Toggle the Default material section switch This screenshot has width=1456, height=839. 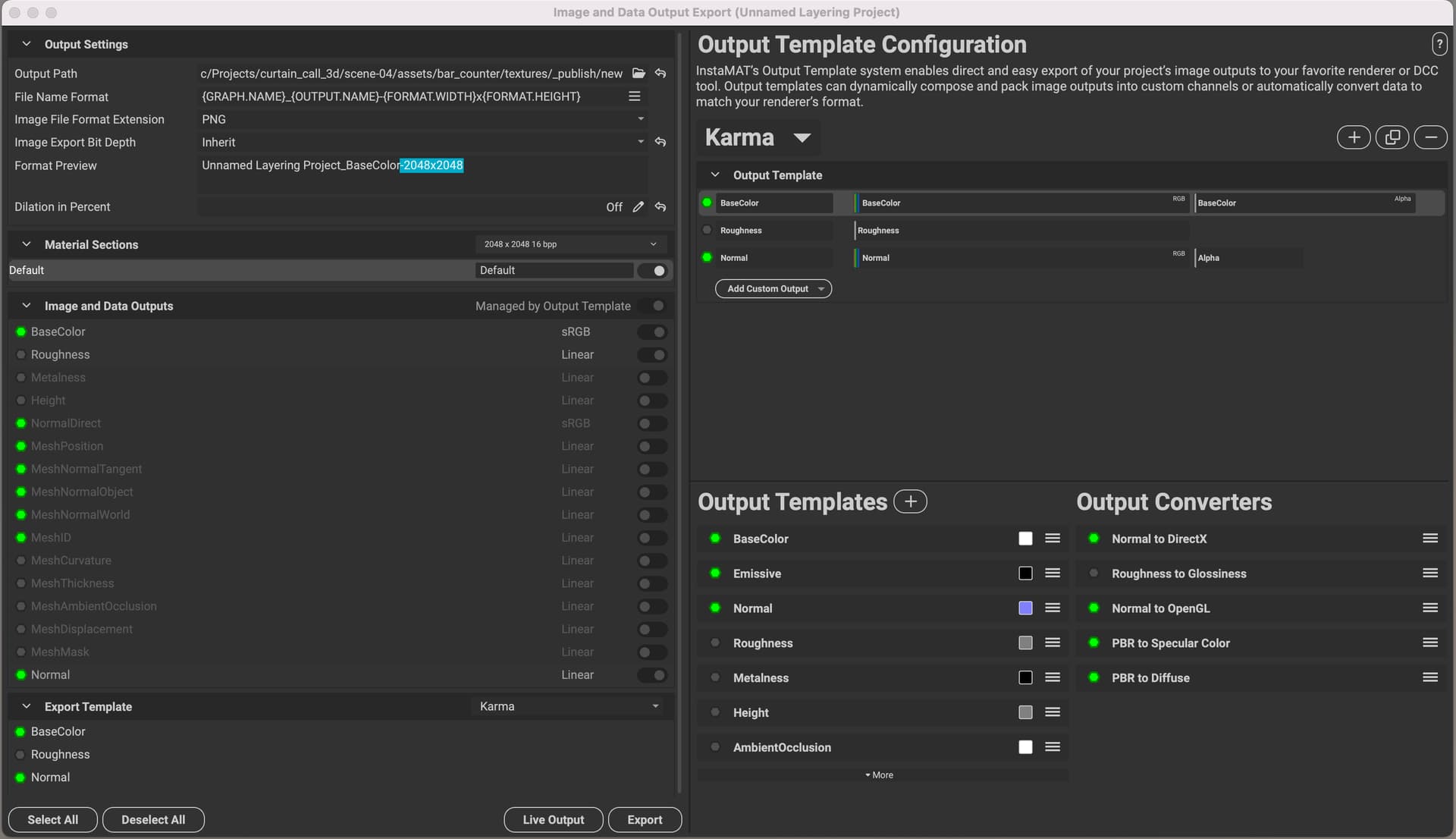[652, 271]
